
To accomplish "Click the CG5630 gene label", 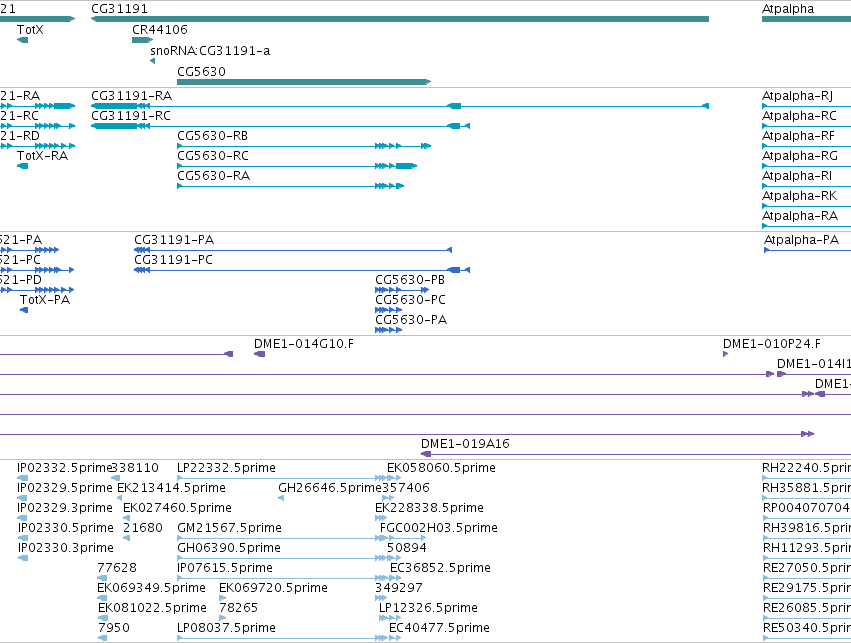I will point(201,72).
